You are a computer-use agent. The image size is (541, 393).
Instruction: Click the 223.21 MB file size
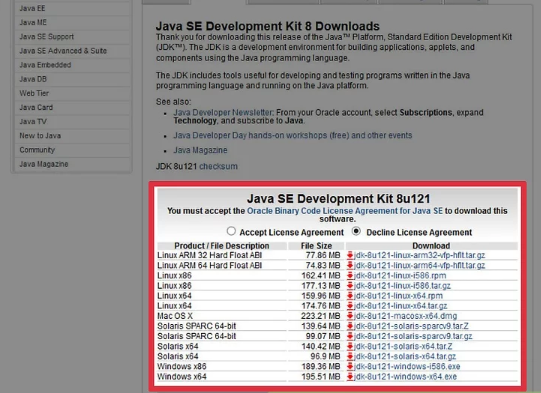[321, 316]
